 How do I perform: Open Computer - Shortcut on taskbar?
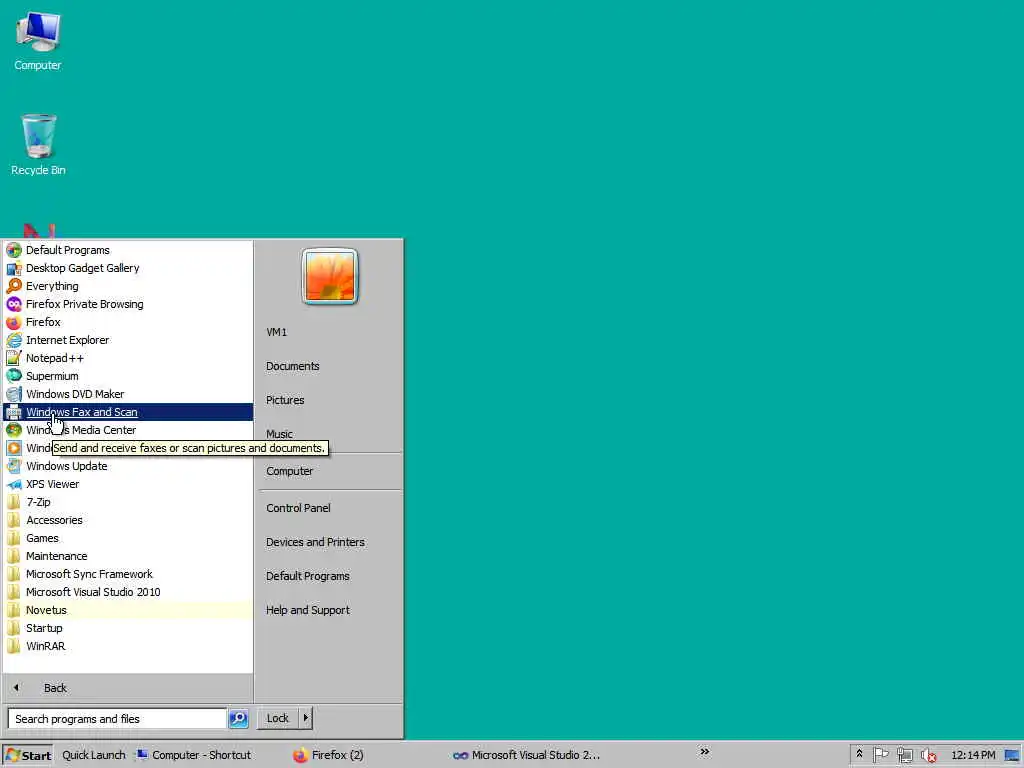coord(193,755)
